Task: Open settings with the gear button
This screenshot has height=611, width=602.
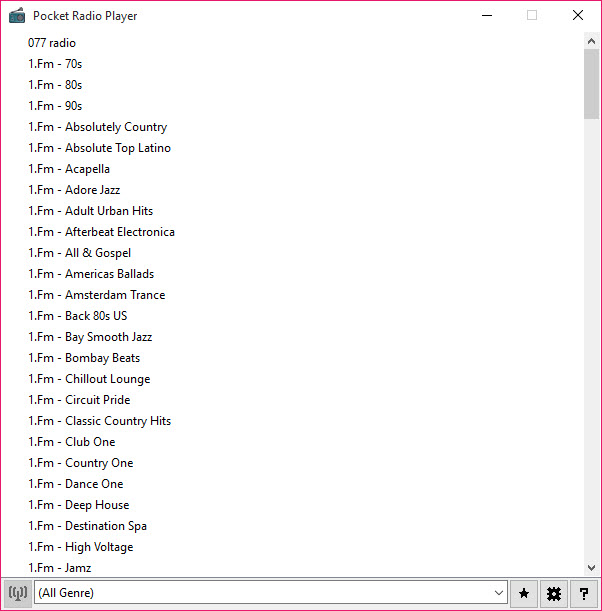Action: point(554,593)
